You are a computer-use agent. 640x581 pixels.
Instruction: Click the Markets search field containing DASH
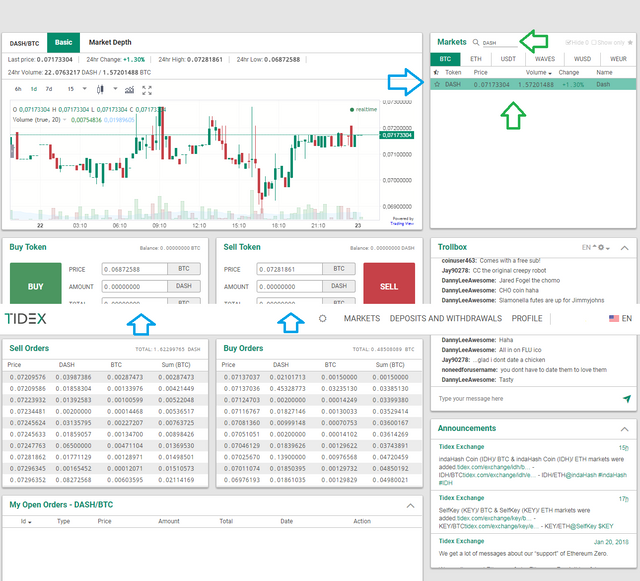pyautogui.click(x=499, y=42)
